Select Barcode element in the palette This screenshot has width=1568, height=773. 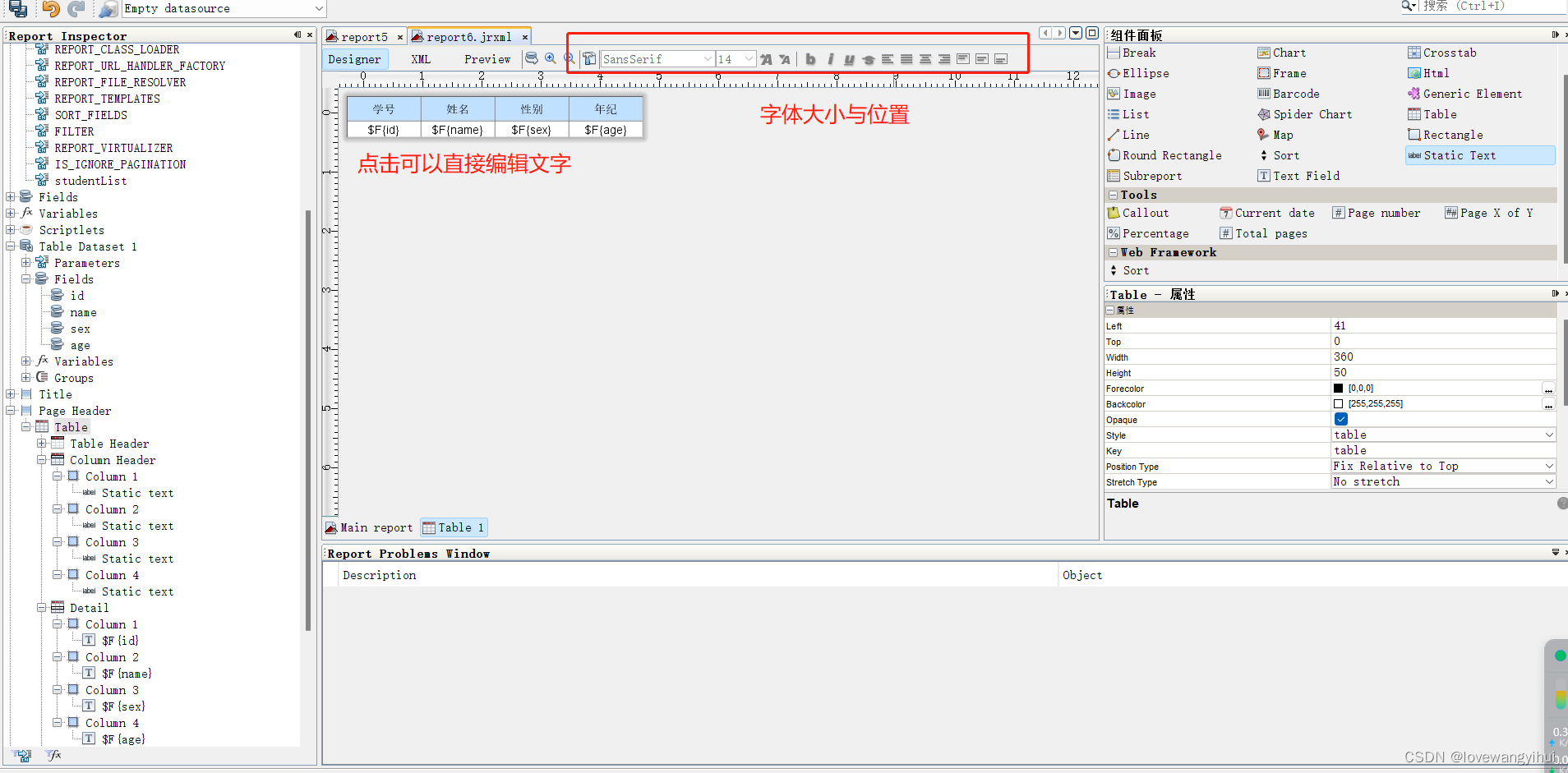(1288, 94)
